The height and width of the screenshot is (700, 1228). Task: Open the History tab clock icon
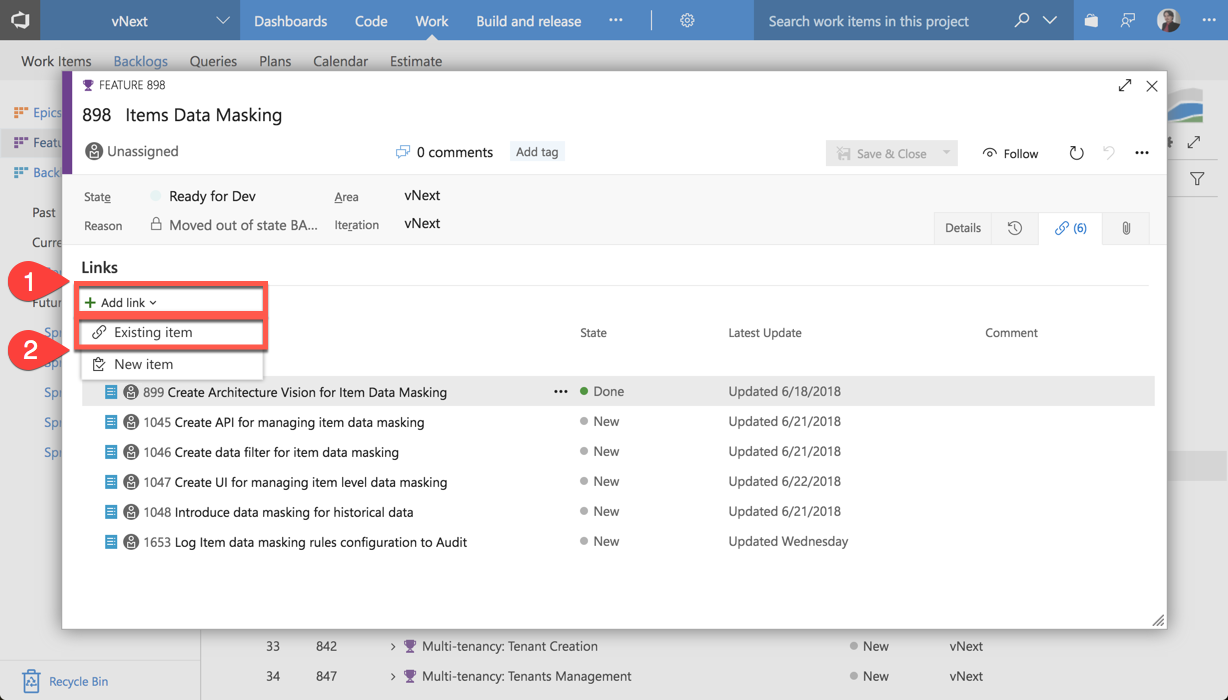point(1014,228)
